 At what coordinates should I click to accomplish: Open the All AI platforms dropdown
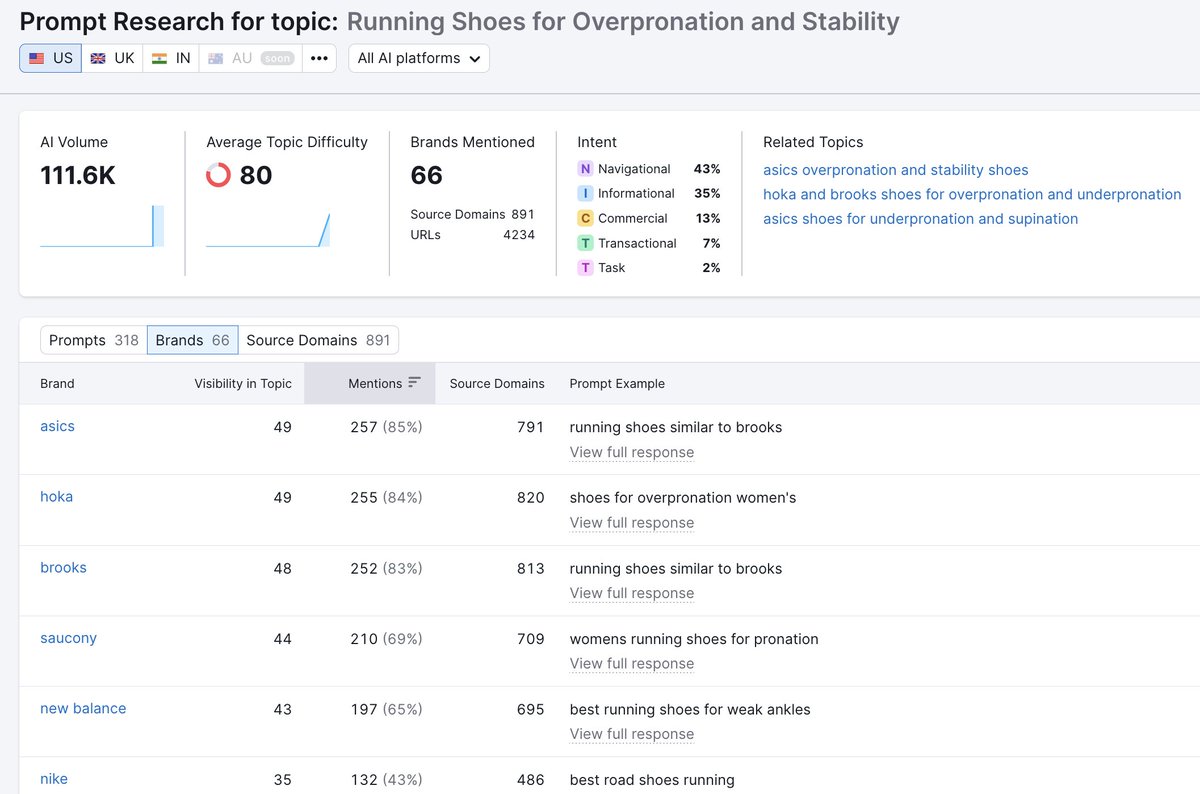click(x=418, y=57)
